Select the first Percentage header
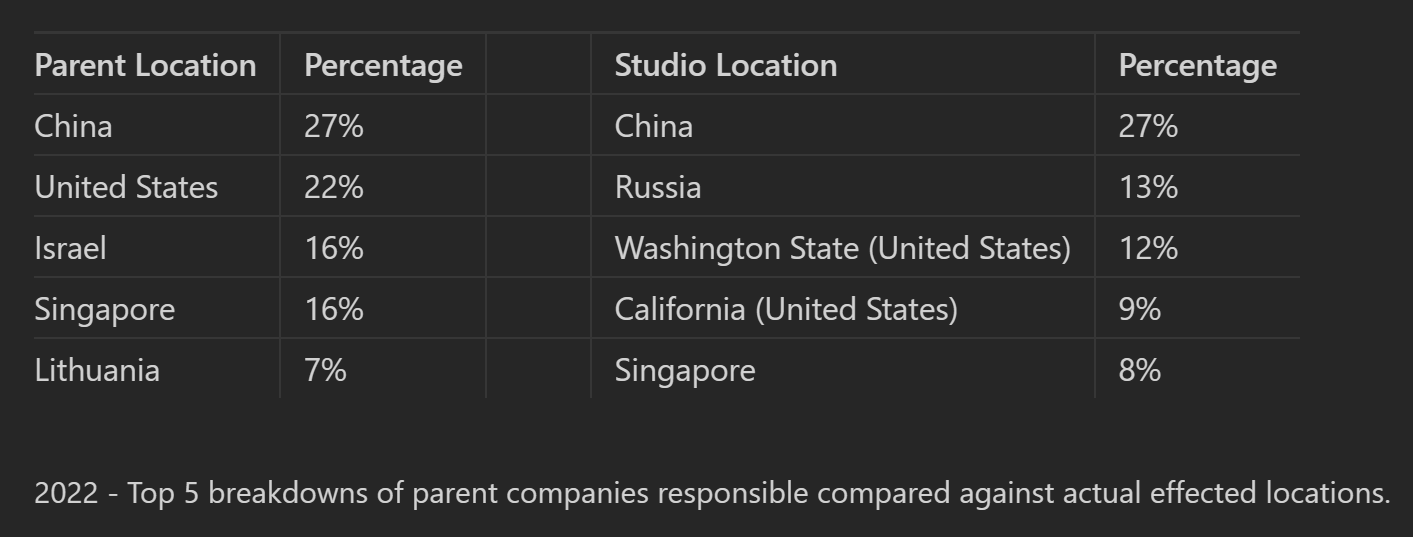 383,65
